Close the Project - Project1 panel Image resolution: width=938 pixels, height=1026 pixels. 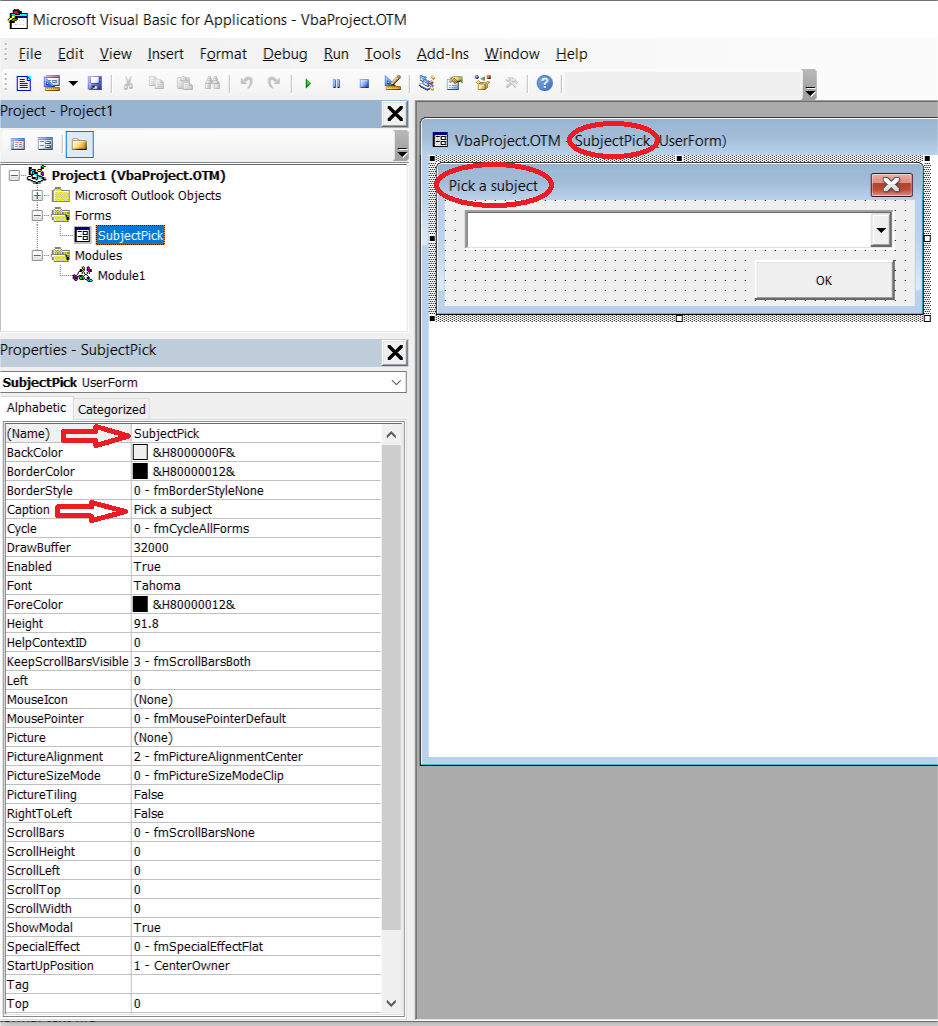click(395, 113)
